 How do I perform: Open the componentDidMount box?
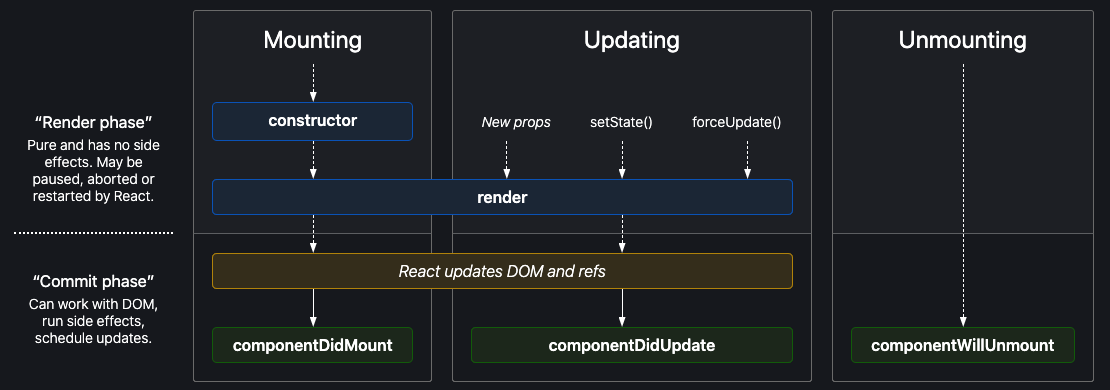click(x=312, y=345)
